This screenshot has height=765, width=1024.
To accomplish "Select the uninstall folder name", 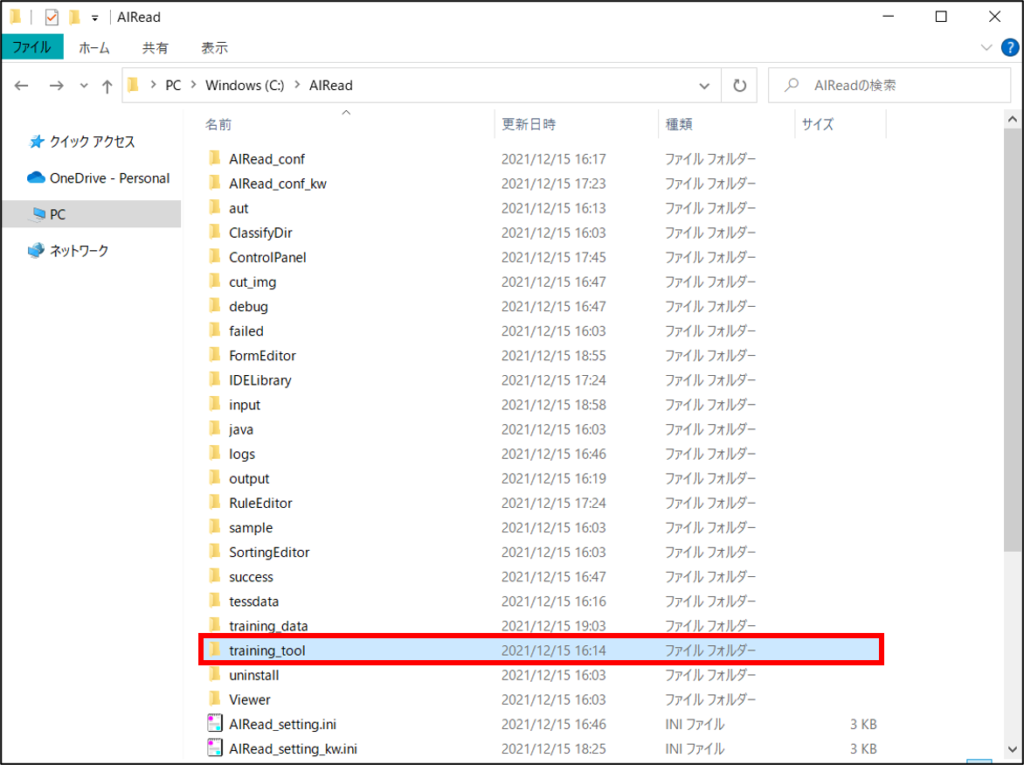I will click(254, 675).
